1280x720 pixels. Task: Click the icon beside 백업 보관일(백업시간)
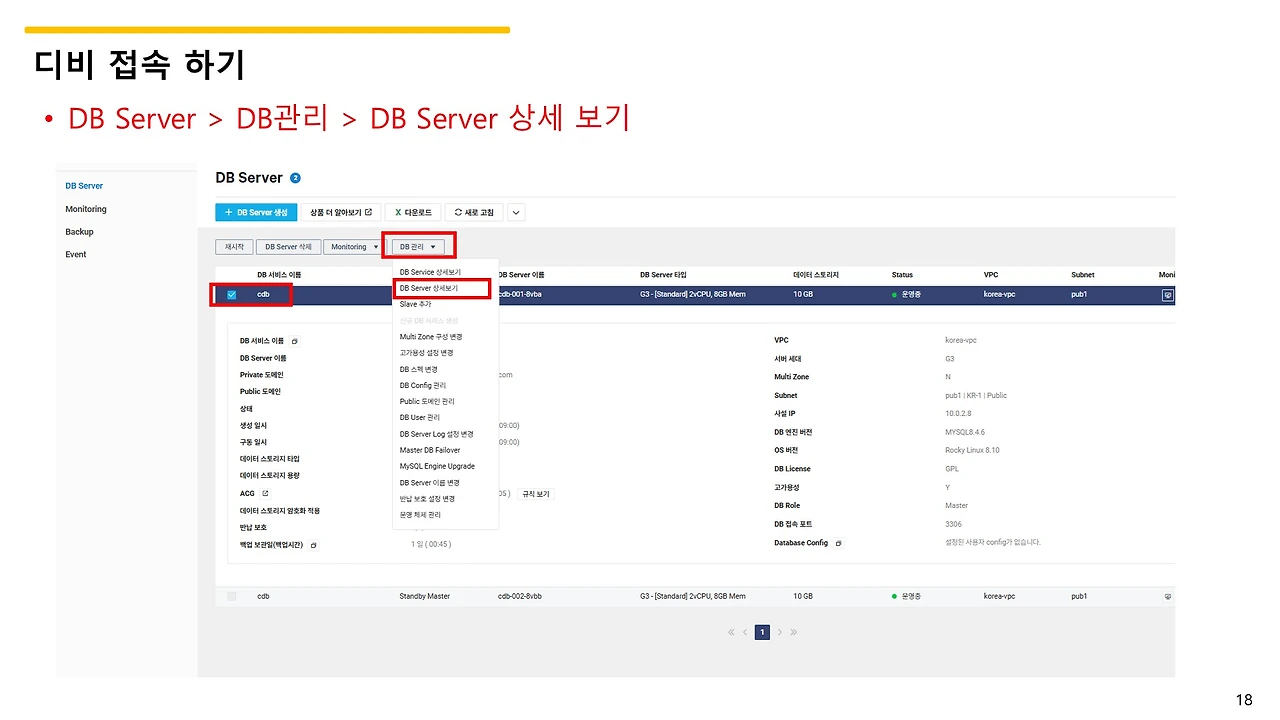[314, 545]
